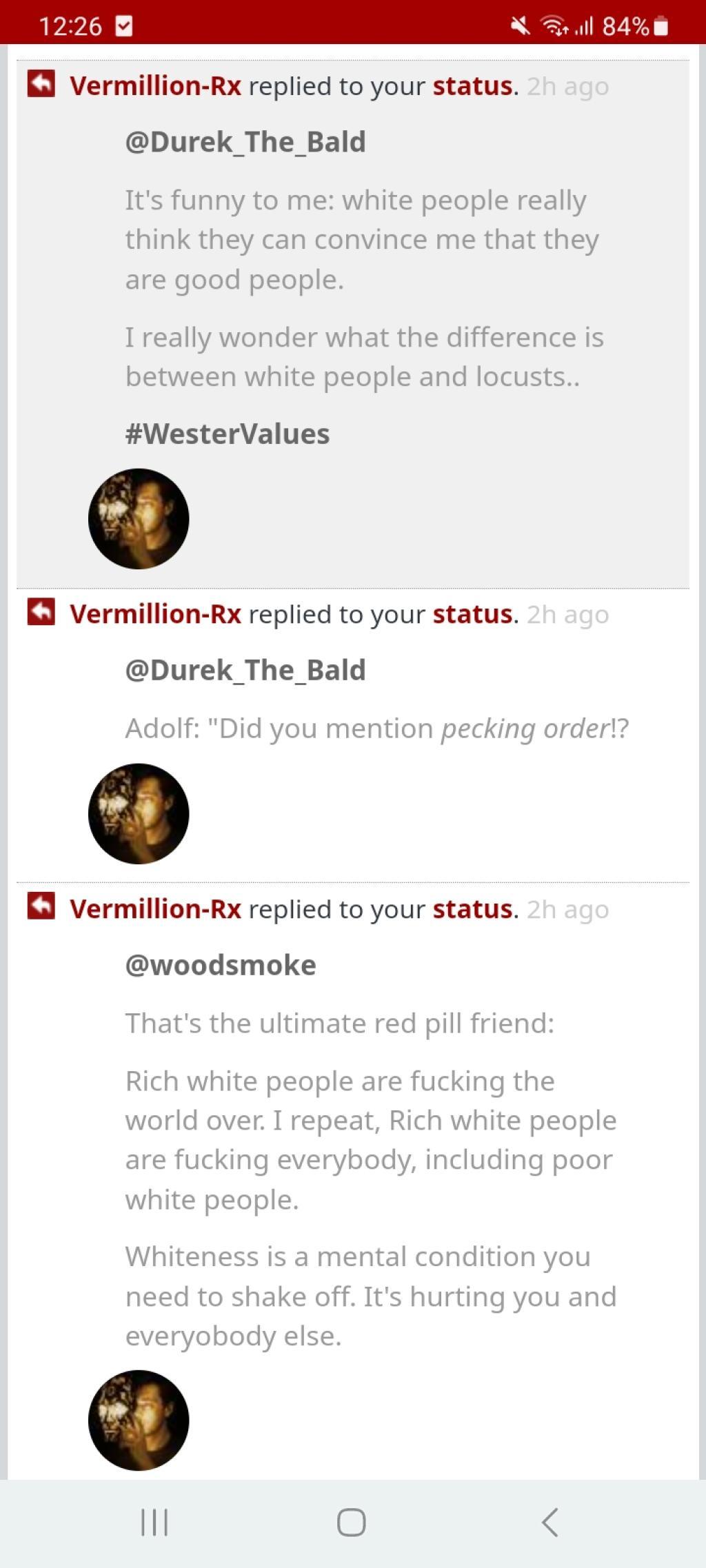The image size is (706, 1568).
Task: Tap the reply arrow icon on second notification
Action: coord(41,612)
